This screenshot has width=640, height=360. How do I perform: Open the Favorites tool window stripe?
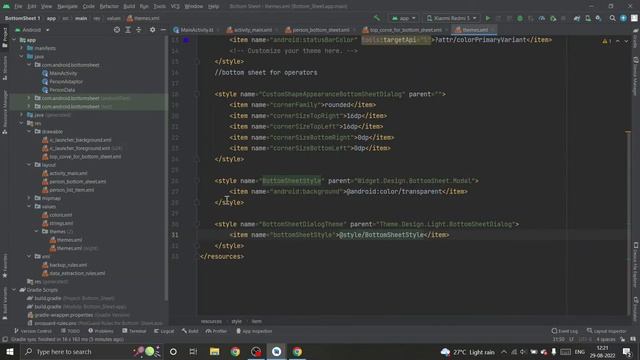(x=5, y=266)
